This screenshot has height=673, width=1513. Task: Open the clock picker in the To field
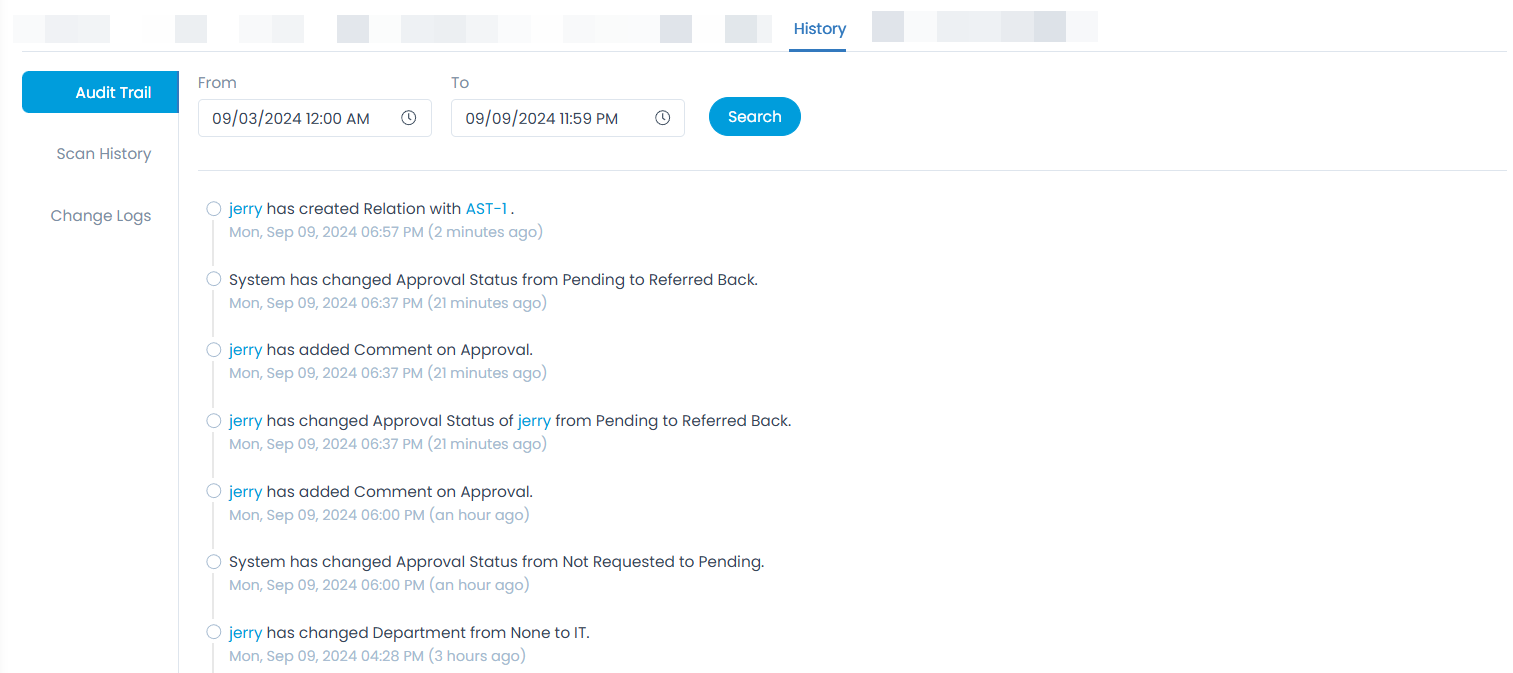coord(662,117)
